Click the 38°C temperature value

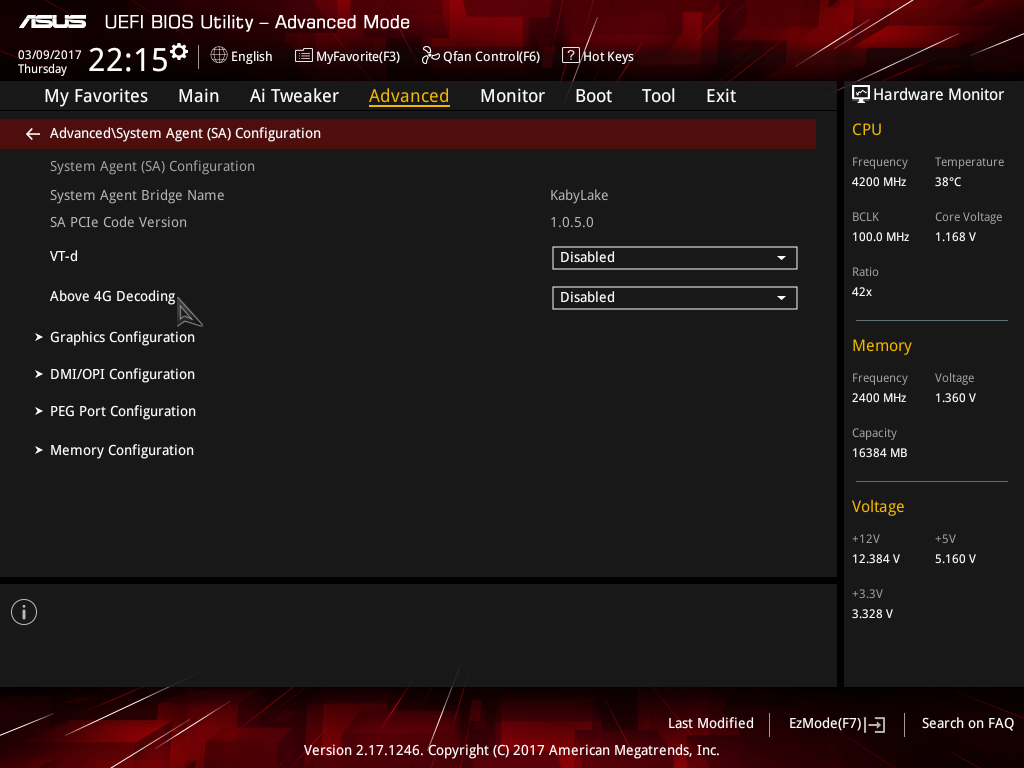click(948, 182)
